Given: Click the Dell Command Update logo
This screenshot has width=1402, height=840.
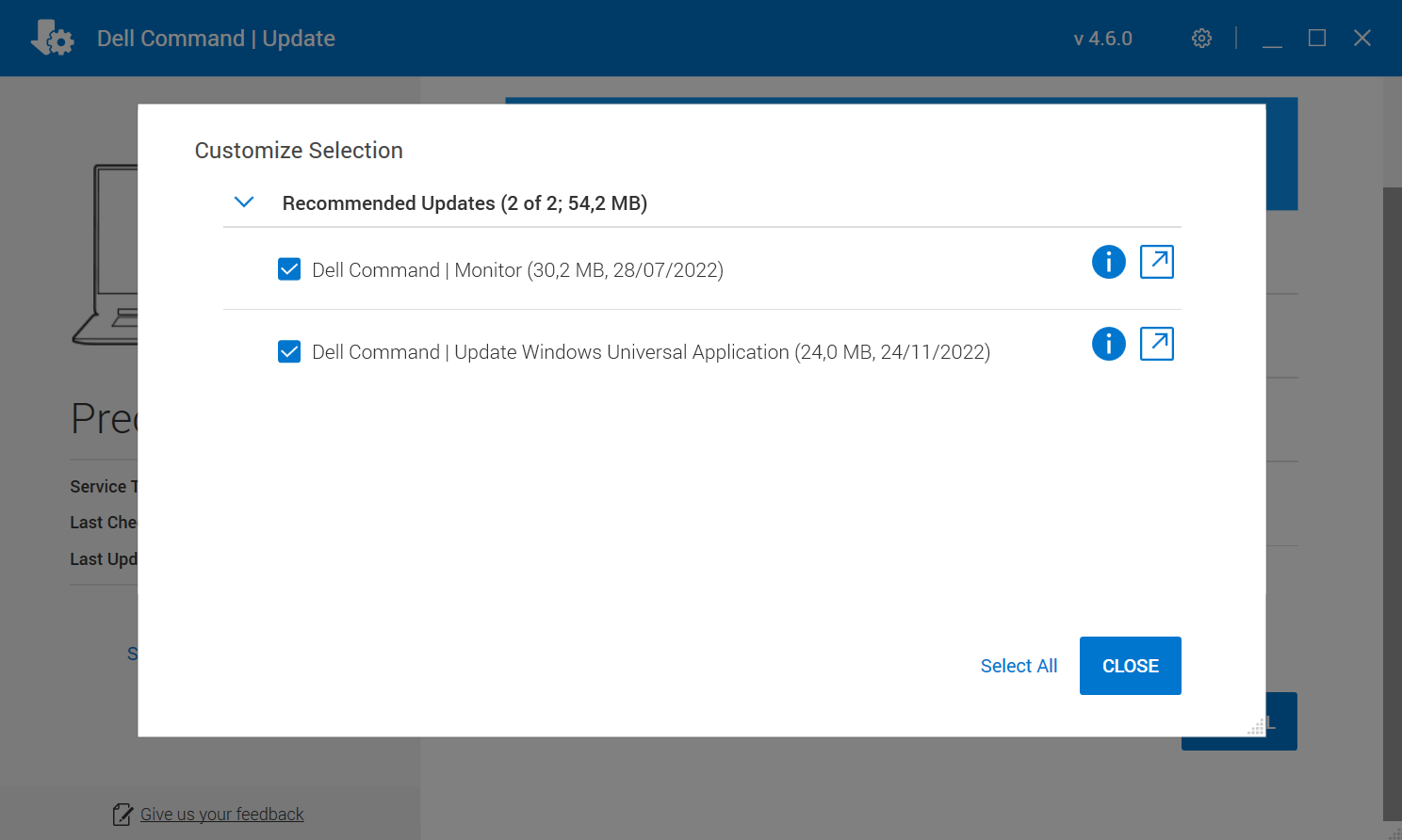Looking at the screenshot, I should (52, 38).
